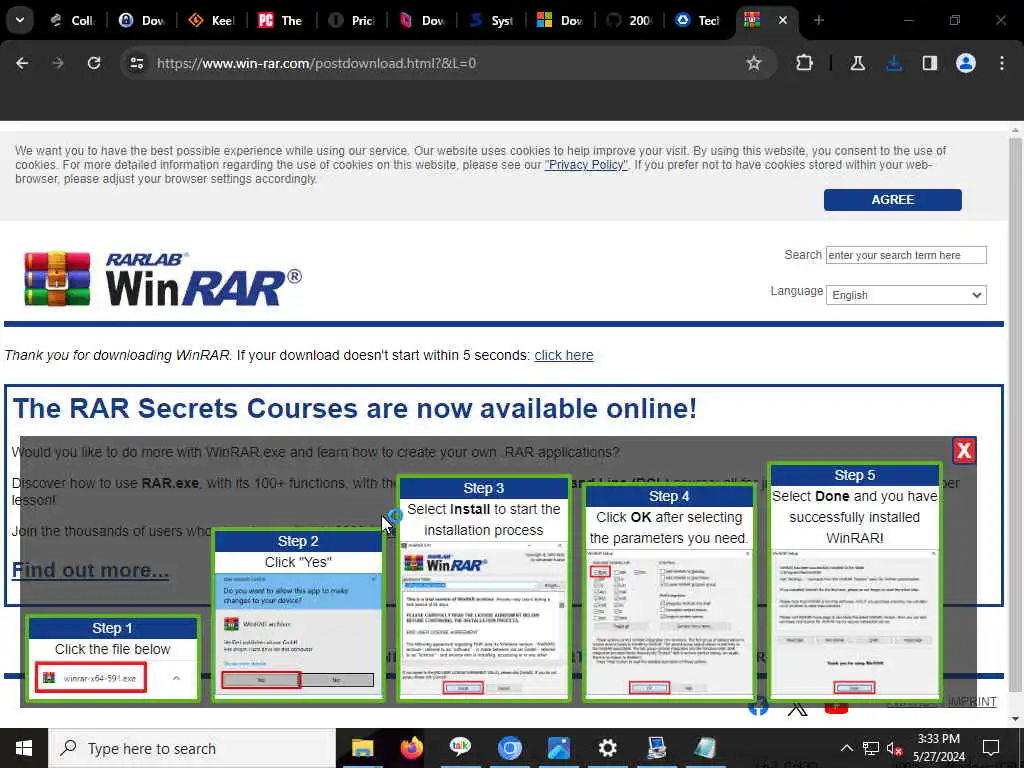This screenshot has height=768, width=1024.
Task: Show hidden system tray icons
Action: [846, 748]
